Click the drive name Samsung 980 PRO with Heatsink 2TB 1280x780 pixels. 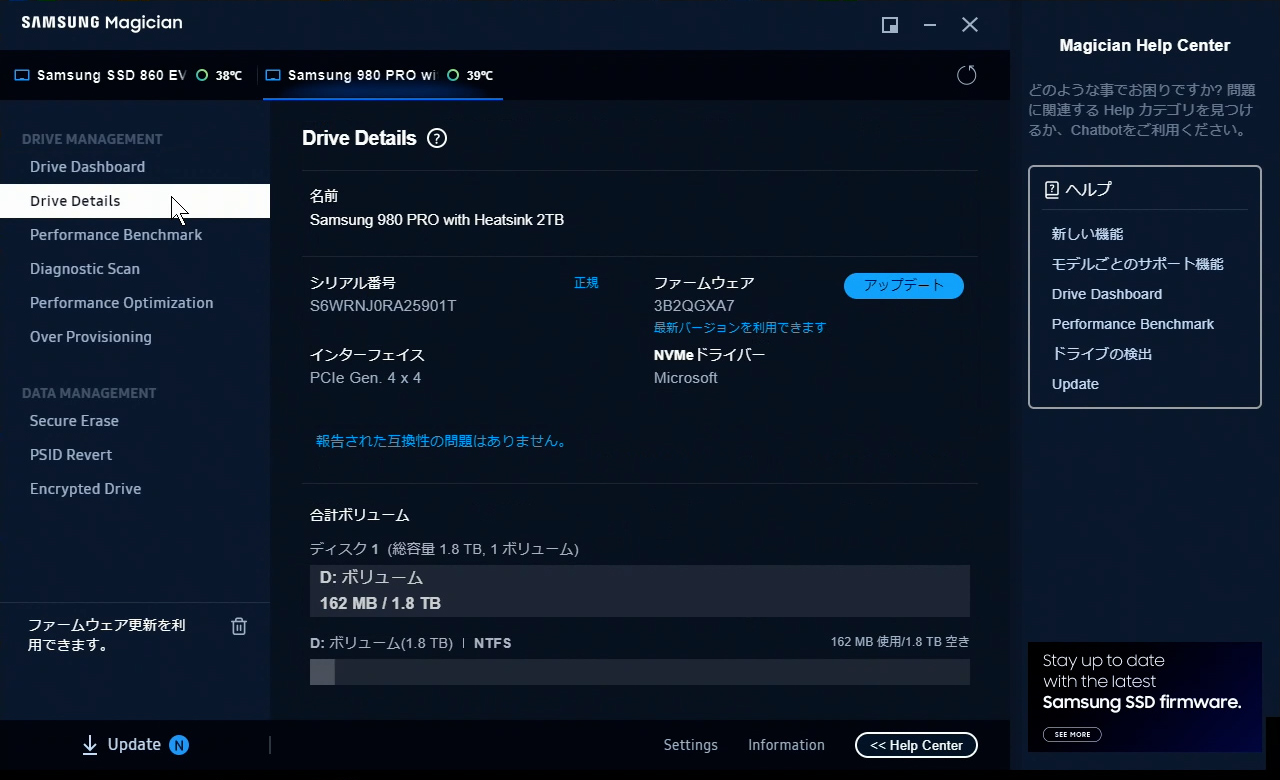(437, 220)
